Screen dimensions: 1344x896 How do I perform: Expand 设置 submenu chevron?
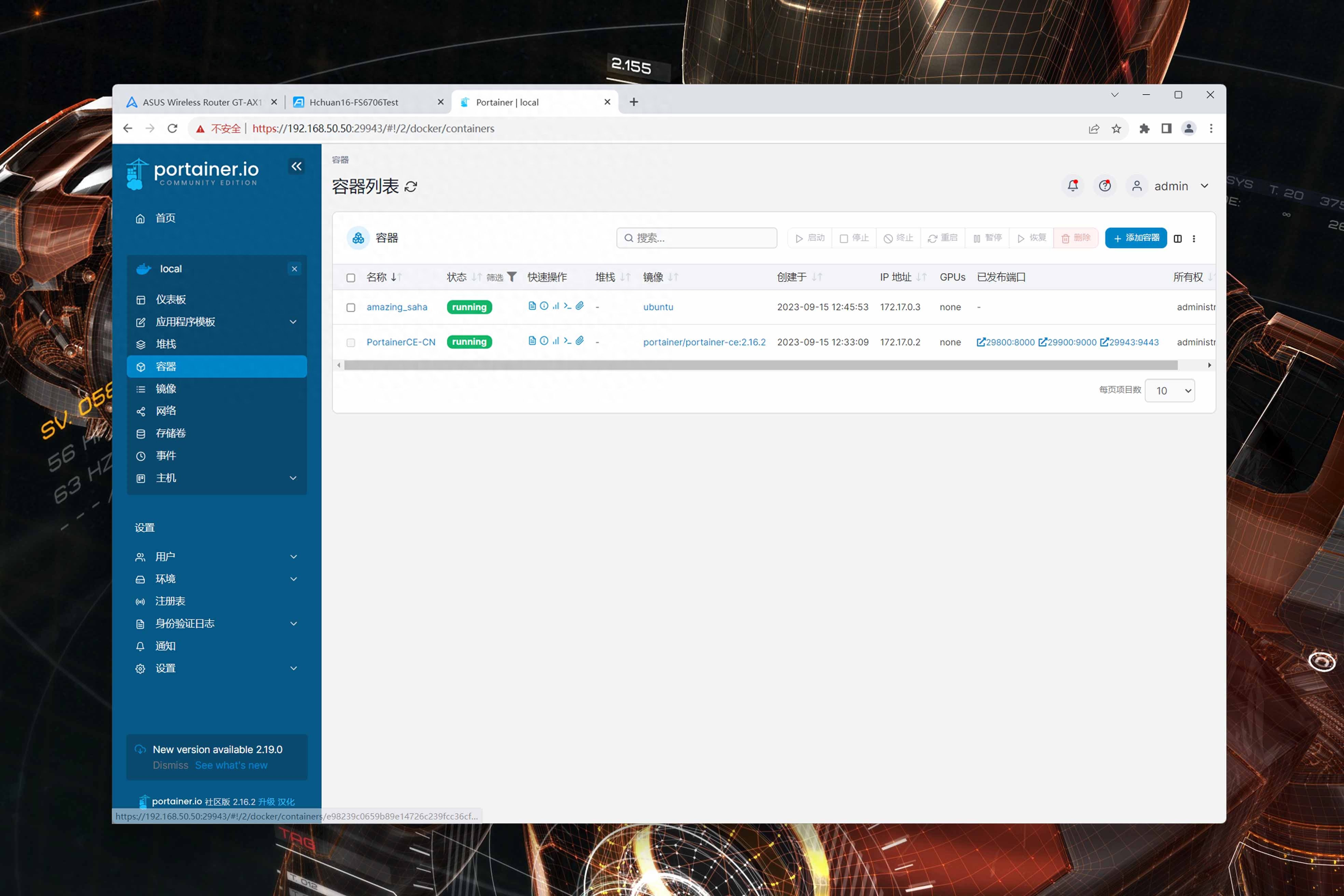pyautogui.click(x=294, y=668)
